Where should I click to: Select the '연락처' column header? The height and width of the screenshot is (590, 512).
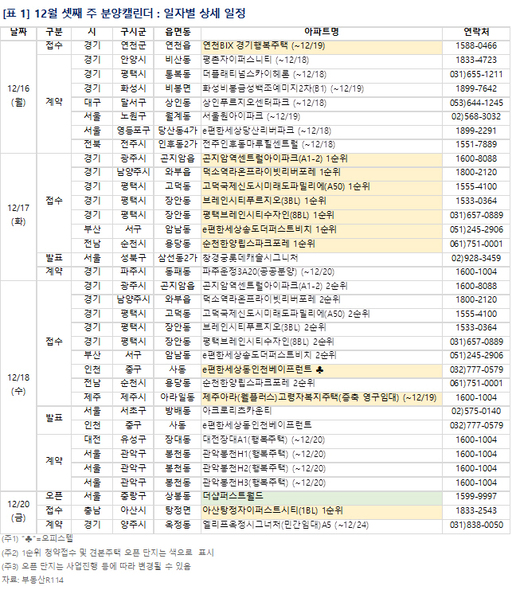click(x=476, y=32)
